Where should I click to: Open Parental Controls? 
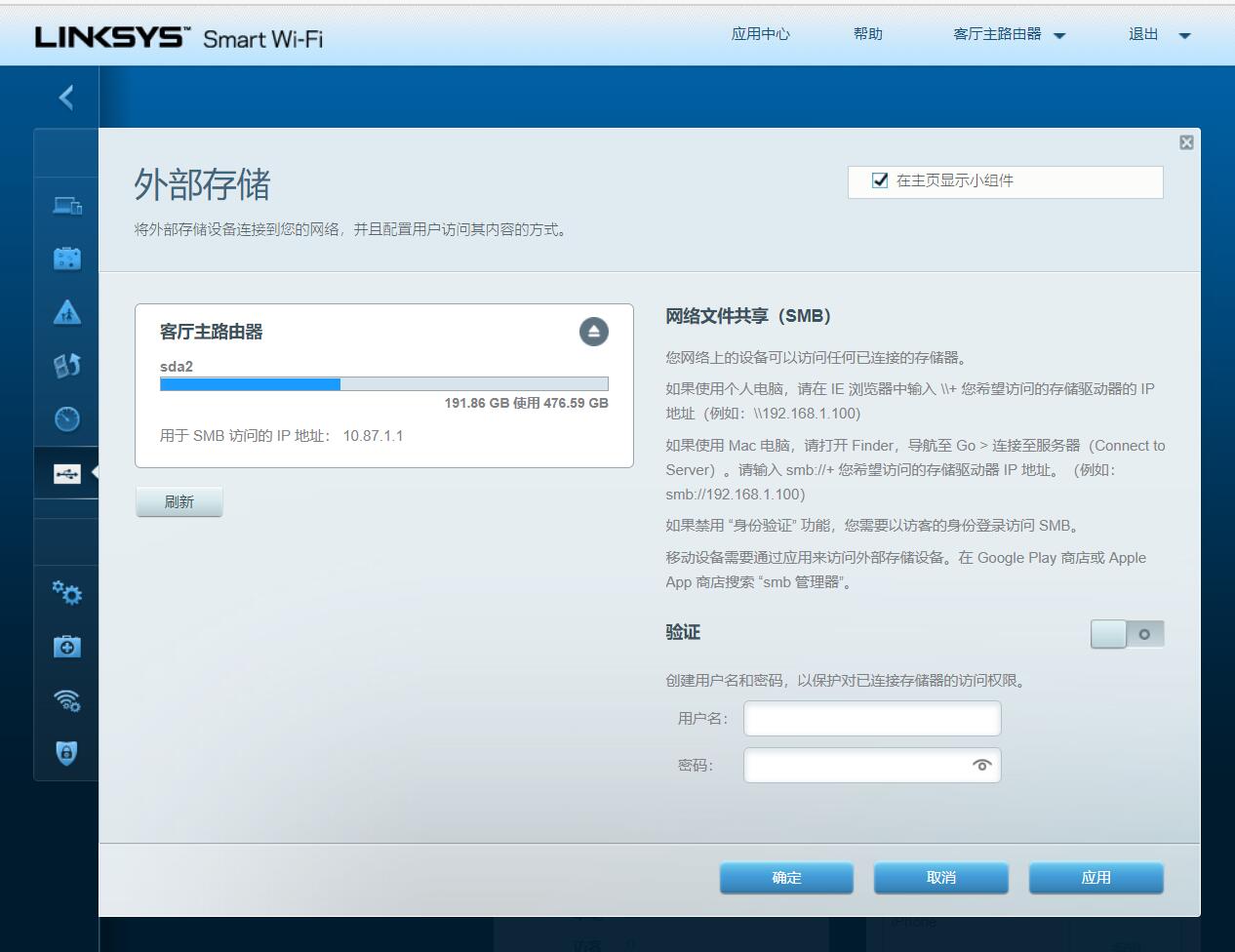[x=65, y=311]
